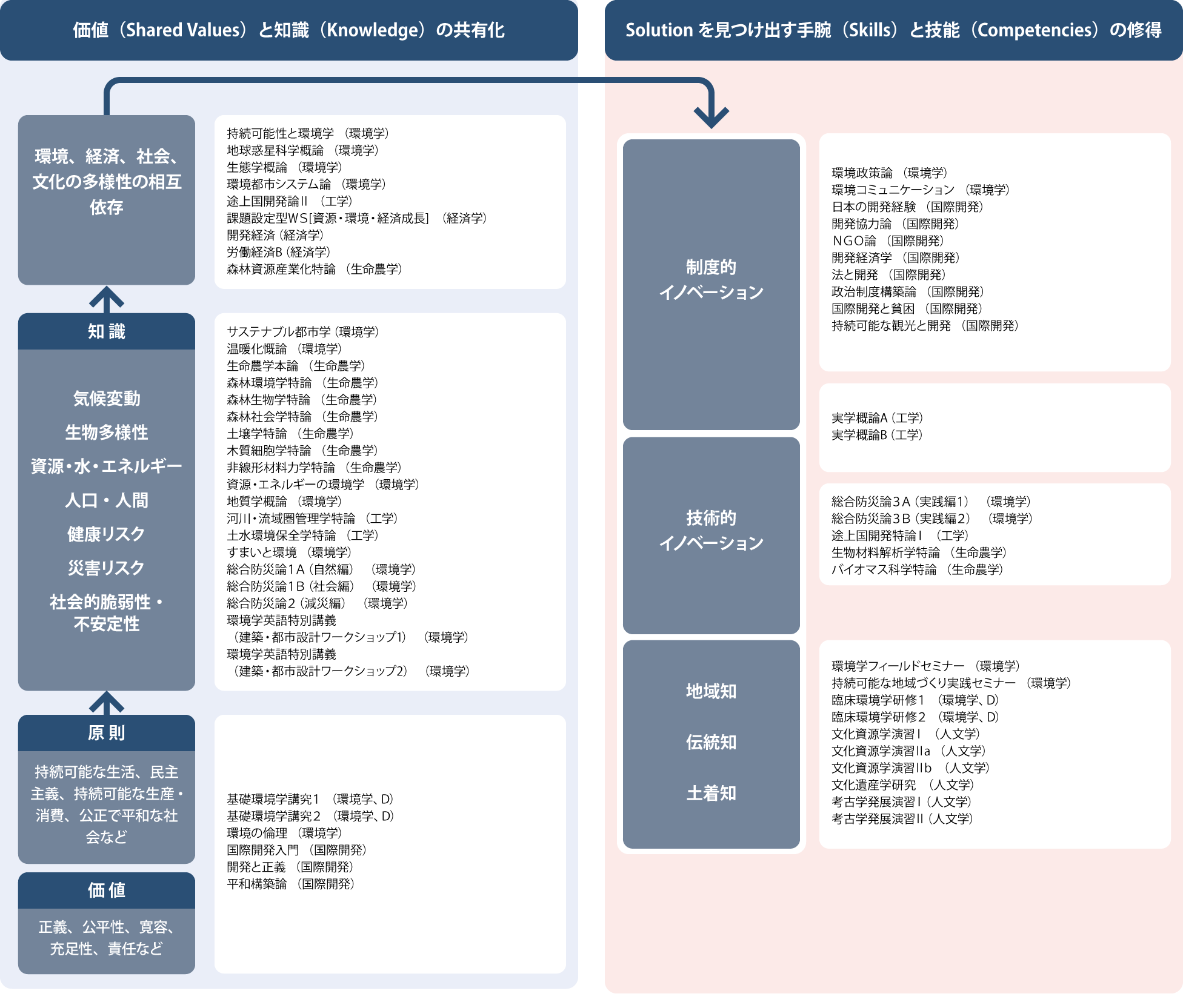Click course 基礎環境学講究2（環境学、D）

pos(311,817)
